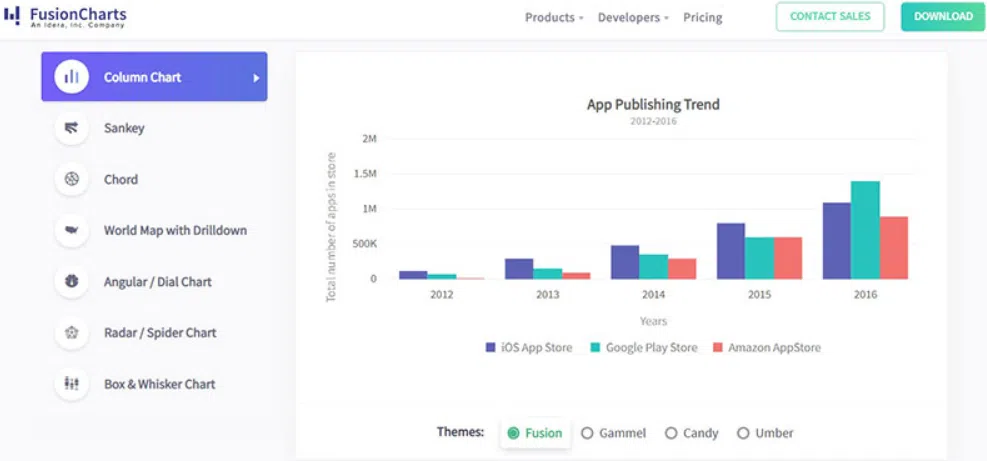Select the Candy theme radio button

point(671,433)
